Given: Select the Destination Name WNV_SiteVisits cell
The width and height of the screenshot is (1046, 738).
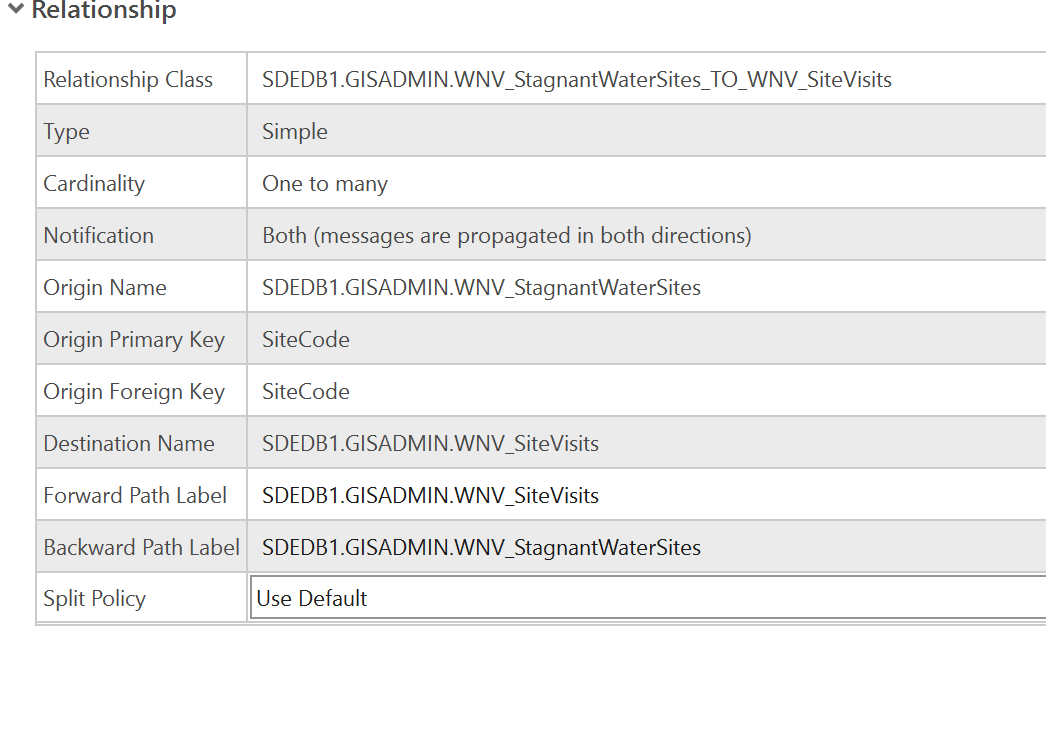Looking at the screenshot, I should 430,443.
